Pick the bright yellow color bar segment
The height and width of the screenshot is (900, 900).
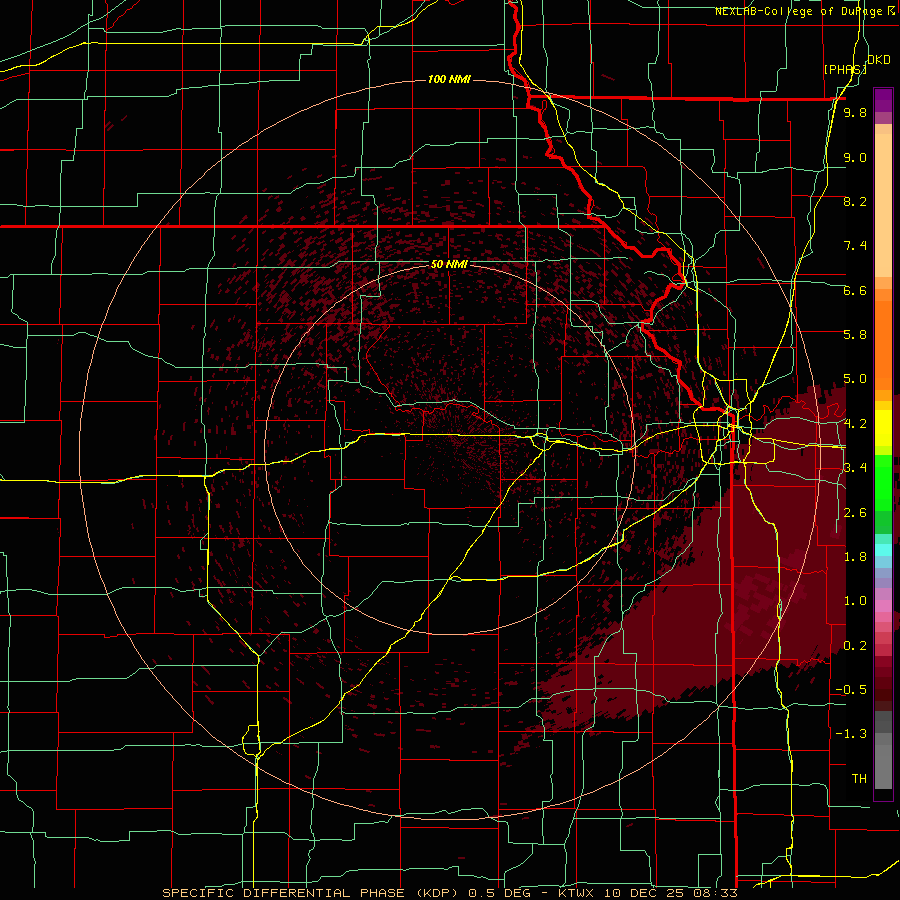click(x=883, y=428)
